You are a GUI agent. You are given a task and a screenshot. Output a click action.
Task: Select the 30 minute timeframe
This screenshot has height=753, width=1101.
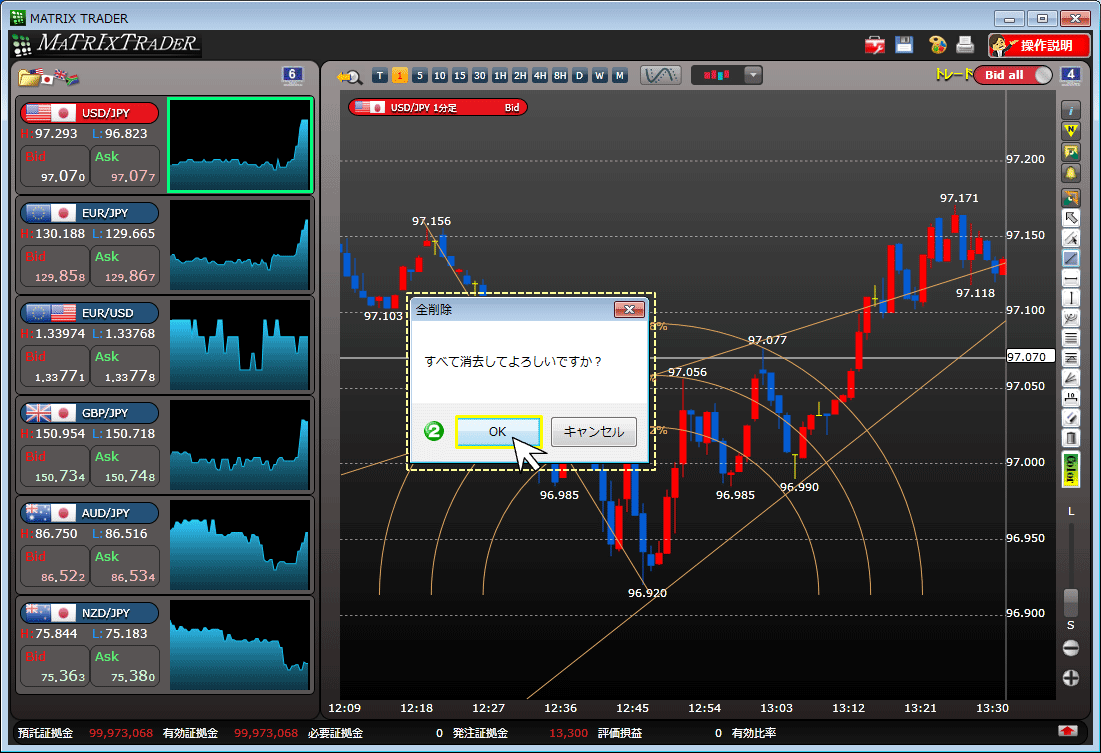pyautogui.click(x=480, y=75)
